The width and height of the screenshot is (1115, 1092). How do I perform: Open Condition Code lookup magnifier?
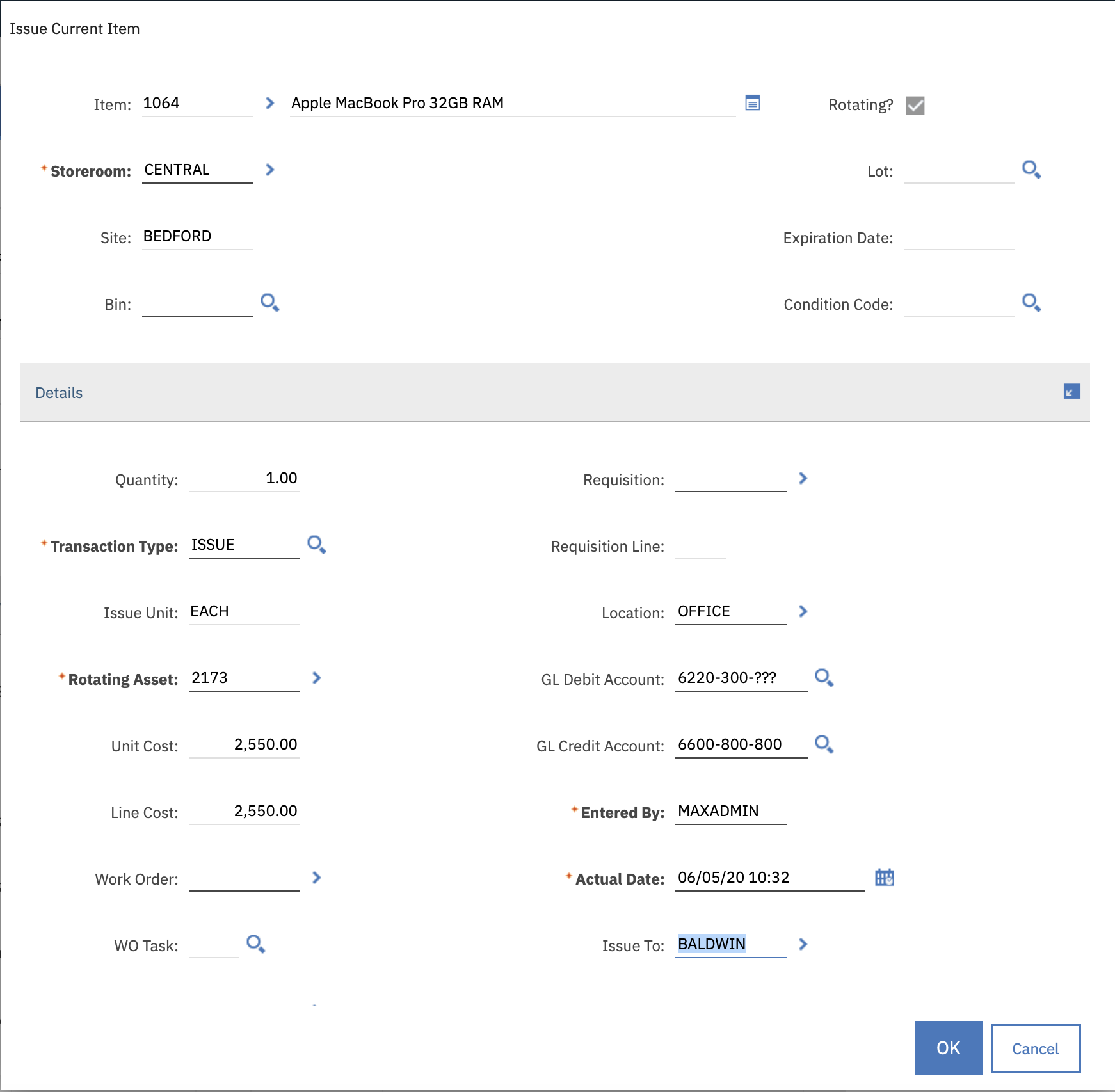[x=1031, y=303]
